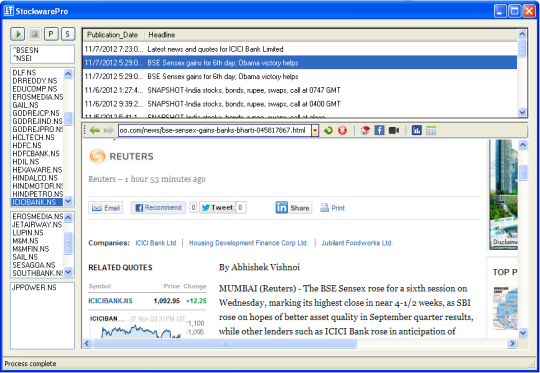Open the ICICI Bank Ltd company link
Viewport: 540px width, 373px height.
[x=156, y=243]
